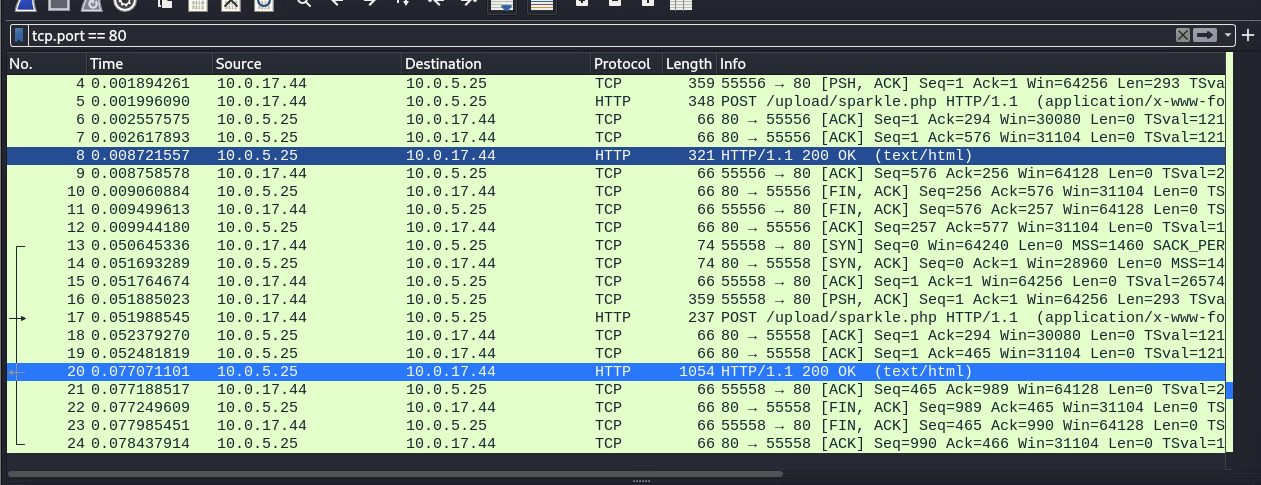Open capture options gear icon
This screenshot has height=485, width=1261.
(x=125, y=4)
